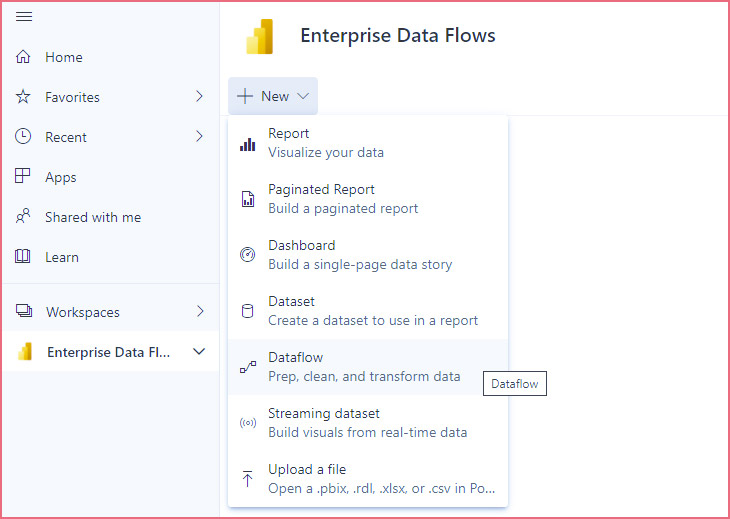Click the Home house icon
Viewport: 730px width, 519px height.
point(23,57)
